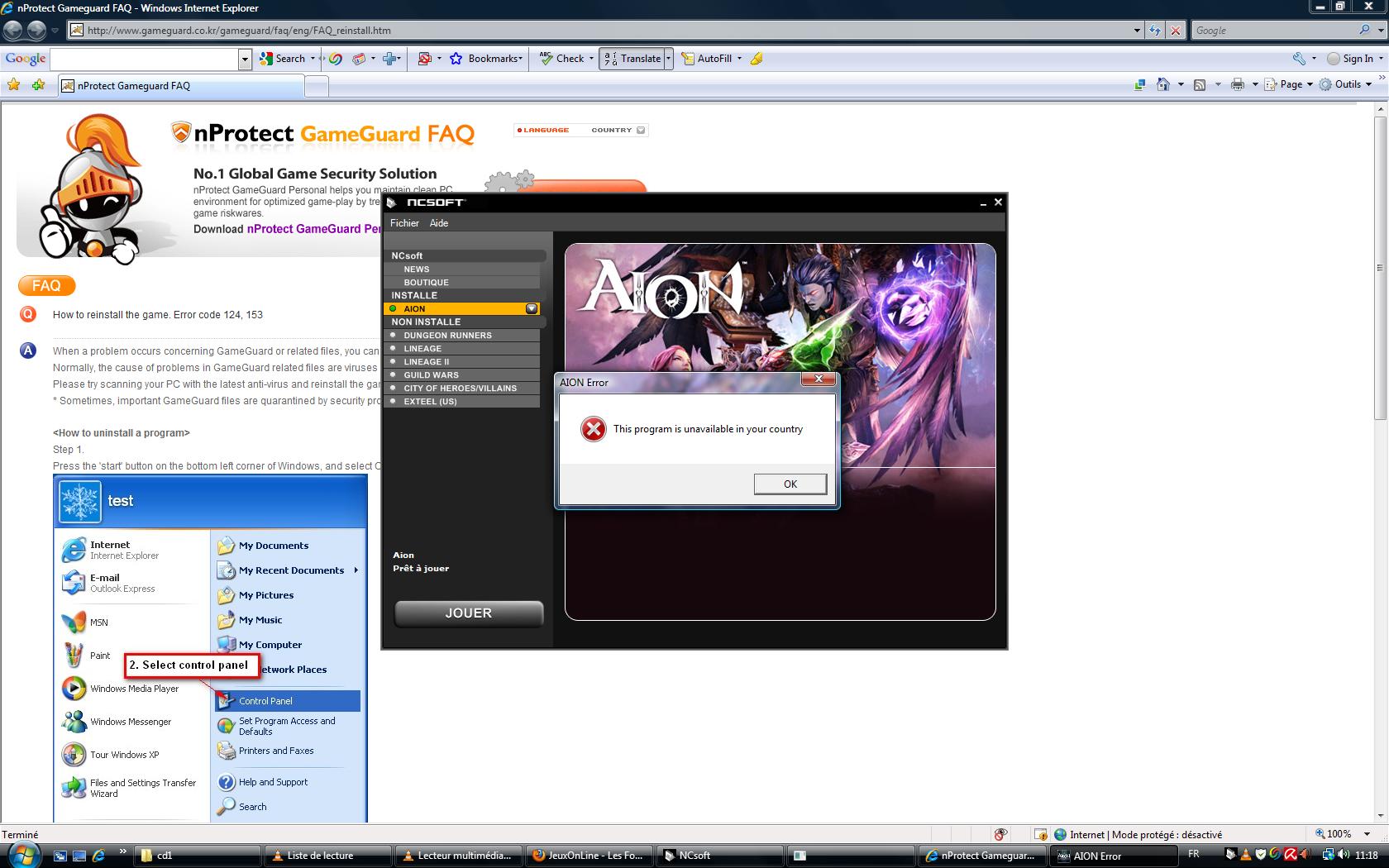The image size is (1389, 868).
Task: Switch to Liste de lecture VLC taskbar button
Action: tap(328, 856)
